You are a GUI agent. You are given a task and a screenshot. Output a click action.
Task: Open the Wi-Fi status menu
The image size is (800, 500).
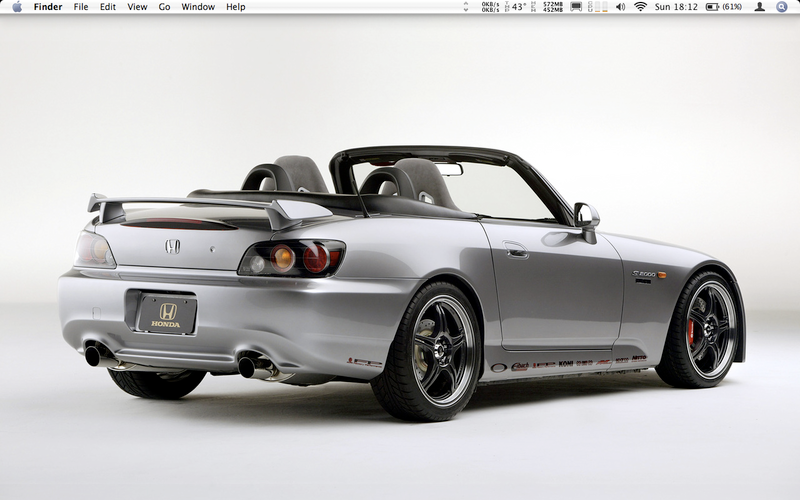coord(641,7)
